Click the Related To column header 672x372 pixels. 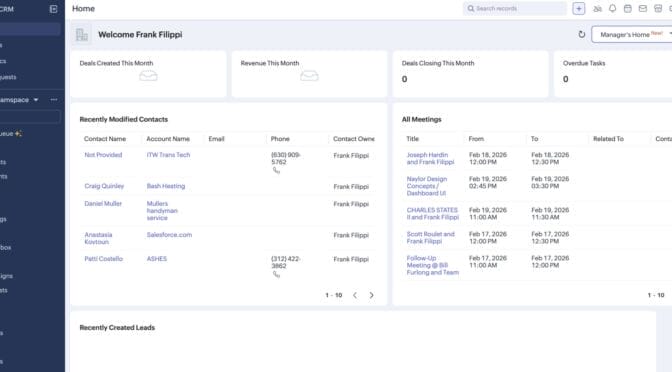click(608, 139)
